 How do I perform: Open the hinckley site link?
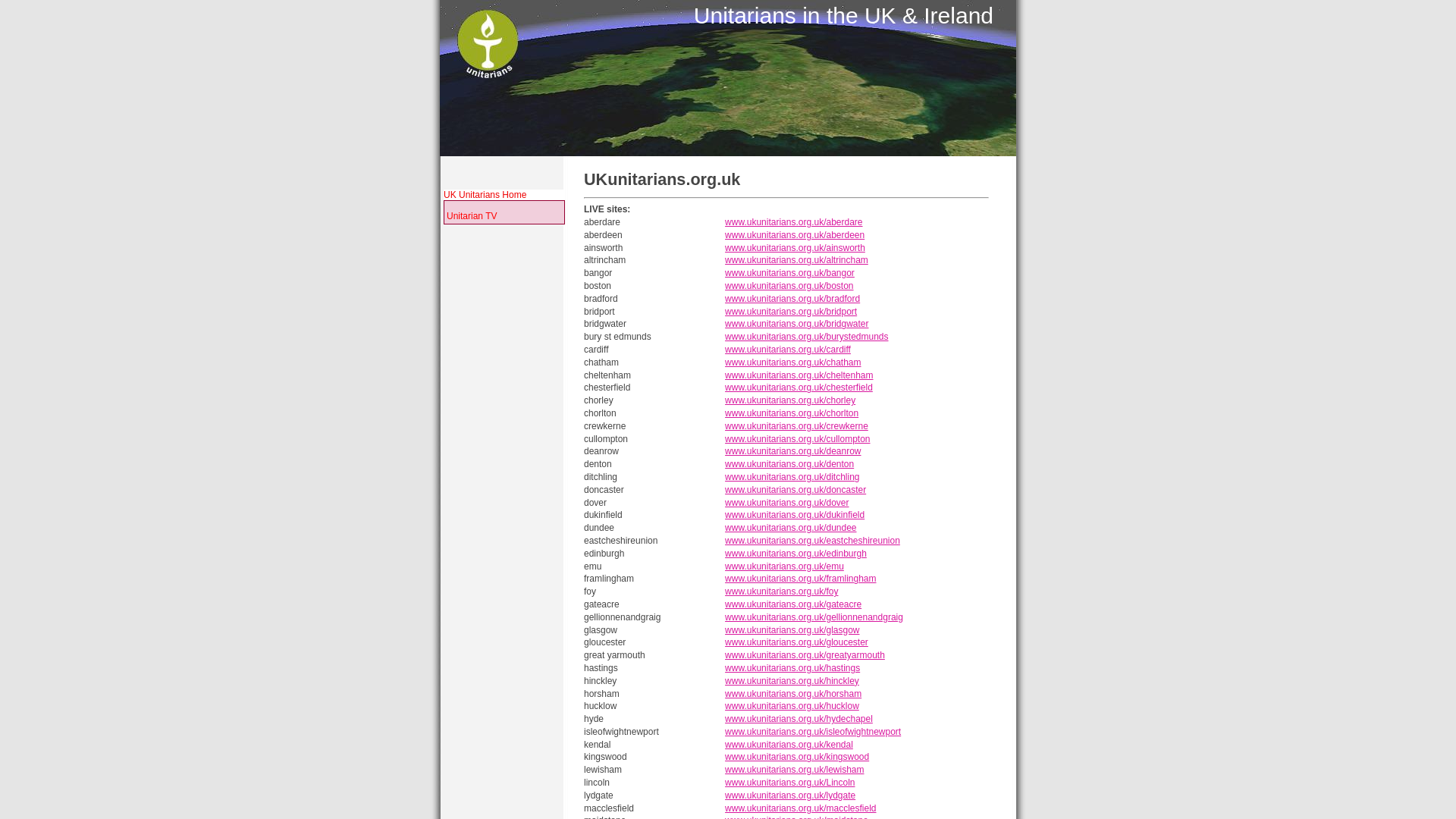(792, 681)
